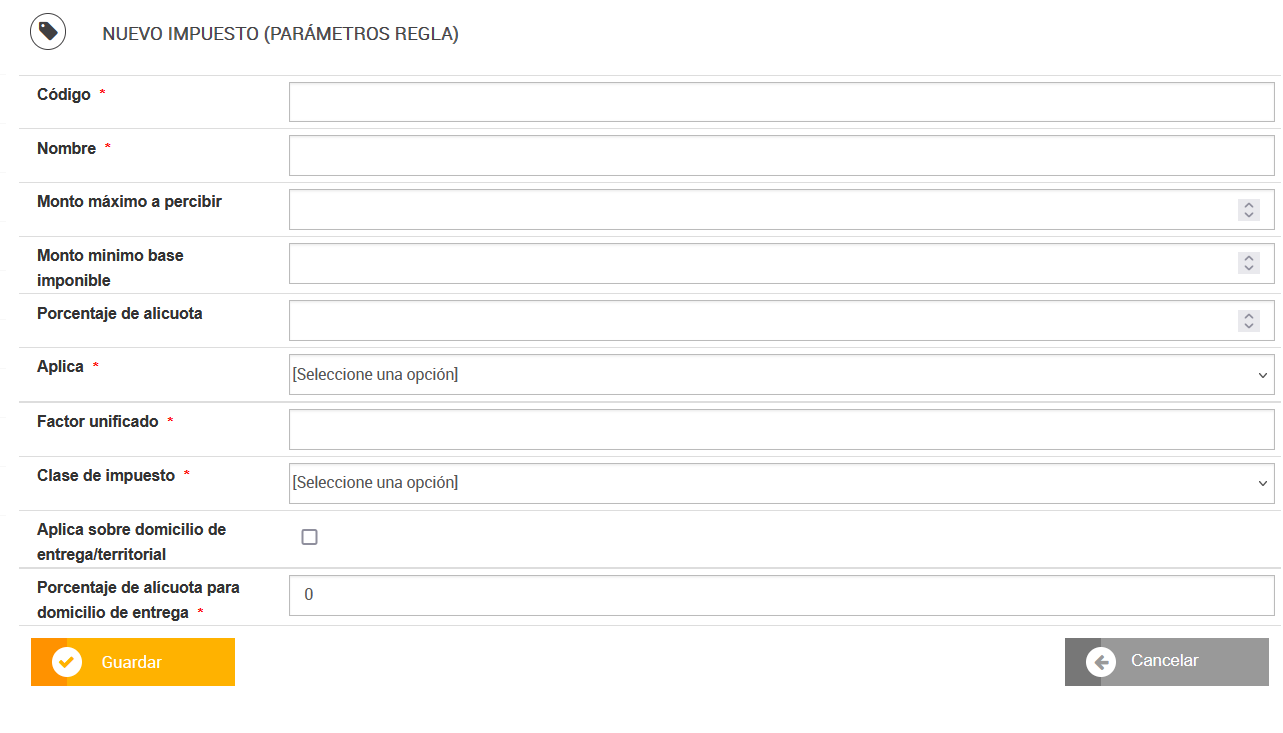Viewport: 1283px width, 733px height.
Task: Click the Factor unificado text field
Action: [x=781, y=429]
